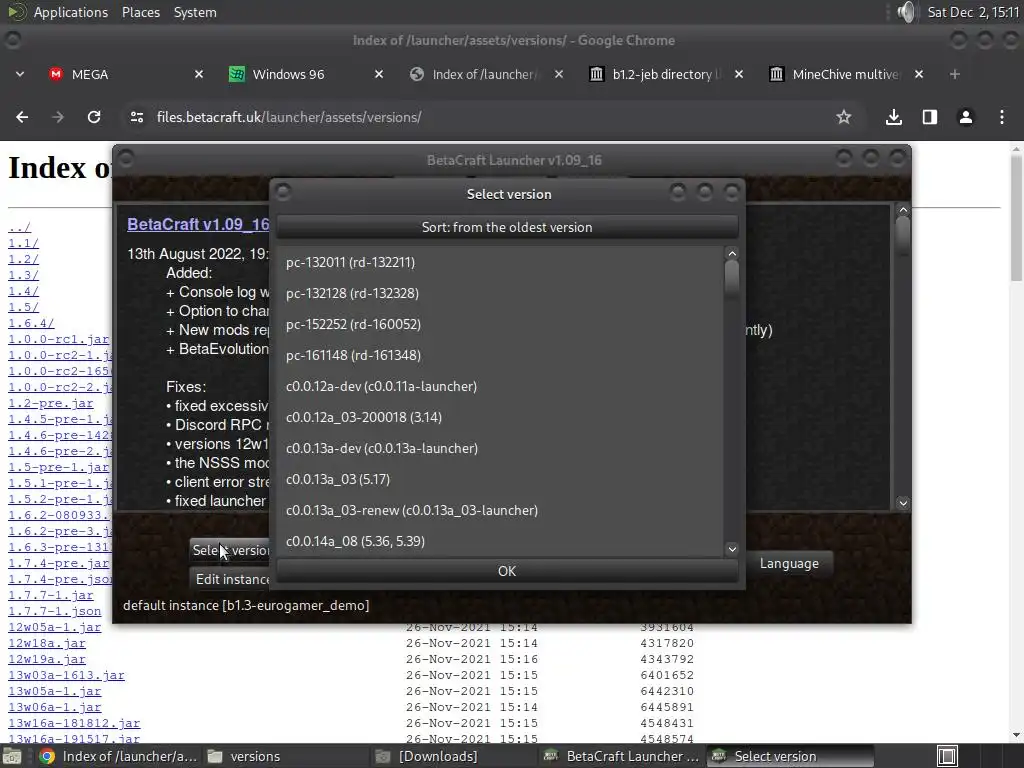Open site information icon in address bar

click(136, 117)
